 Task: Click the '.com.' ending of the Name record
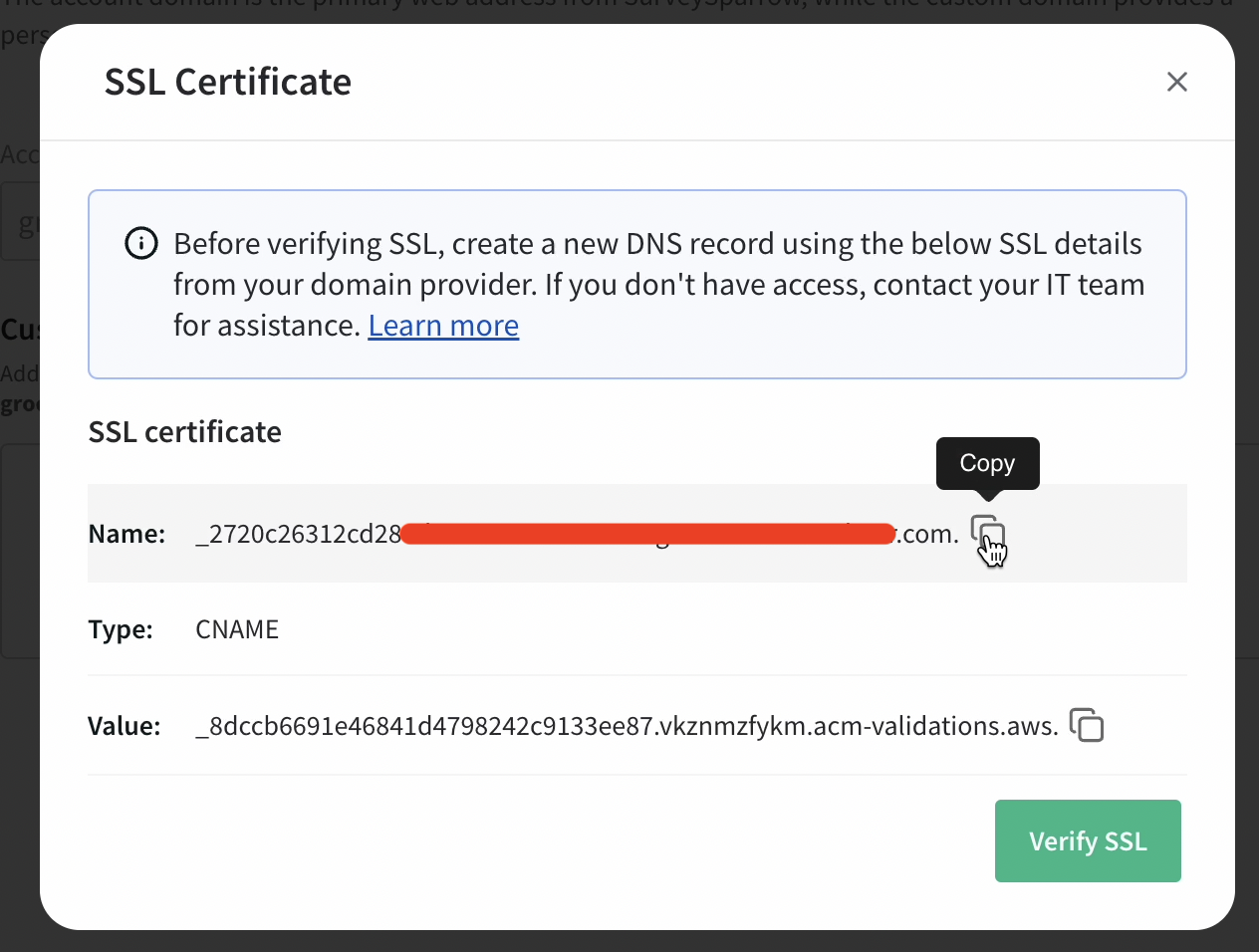tap(929, 534)
